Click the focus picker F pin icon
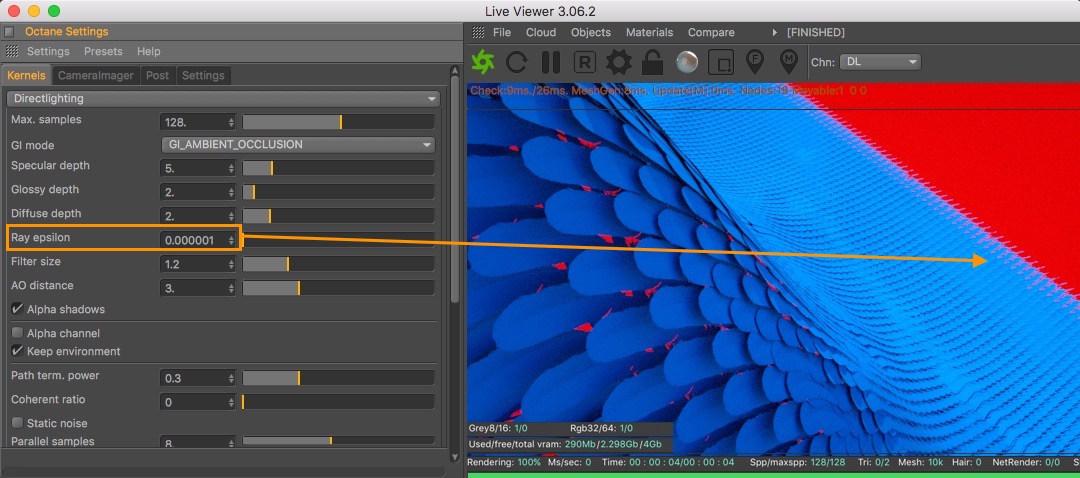The height and width of the screenshot is (478, 1080). coord(755,62)
